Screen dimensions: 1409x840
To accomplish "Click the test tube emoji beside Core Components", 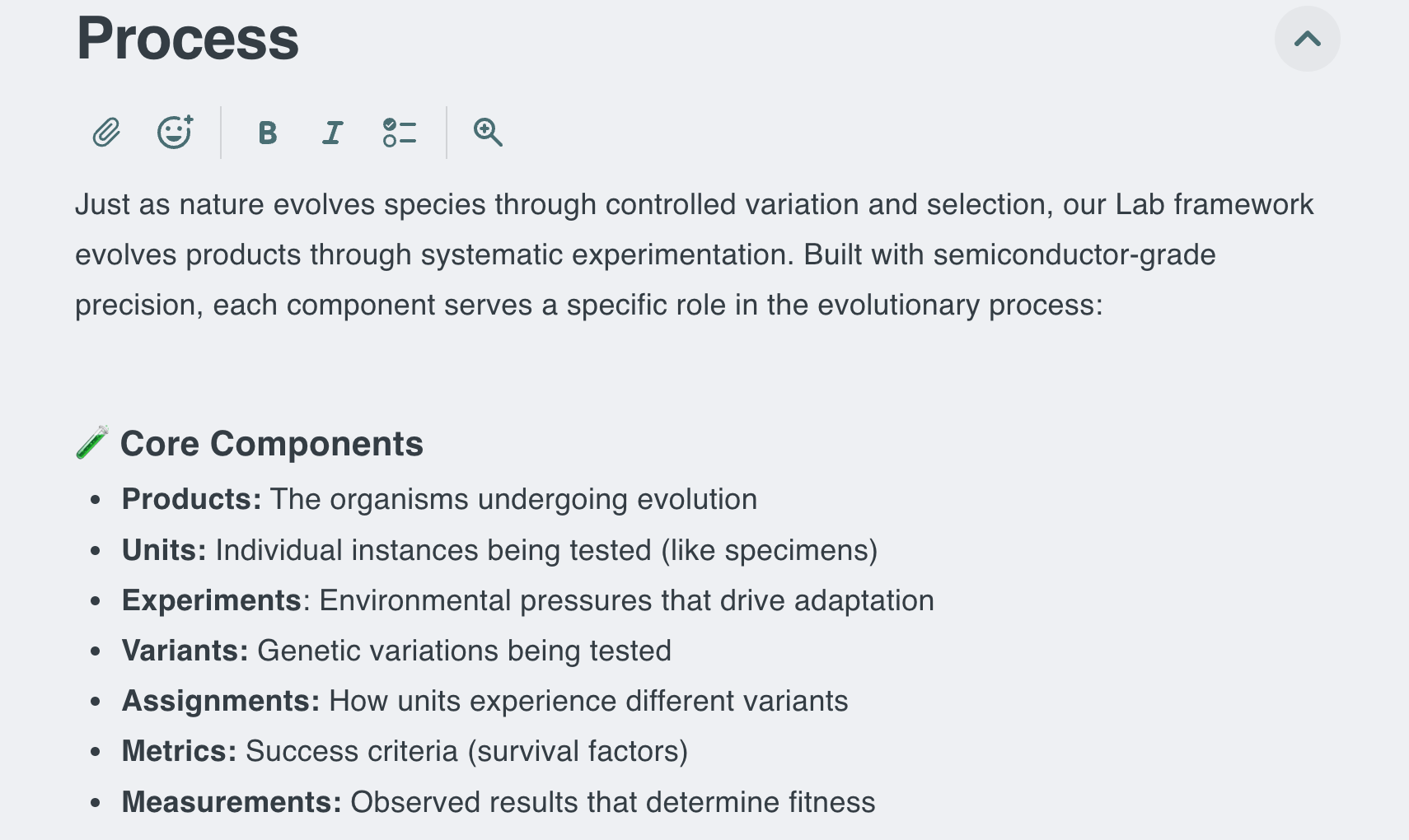I will 91,443.
